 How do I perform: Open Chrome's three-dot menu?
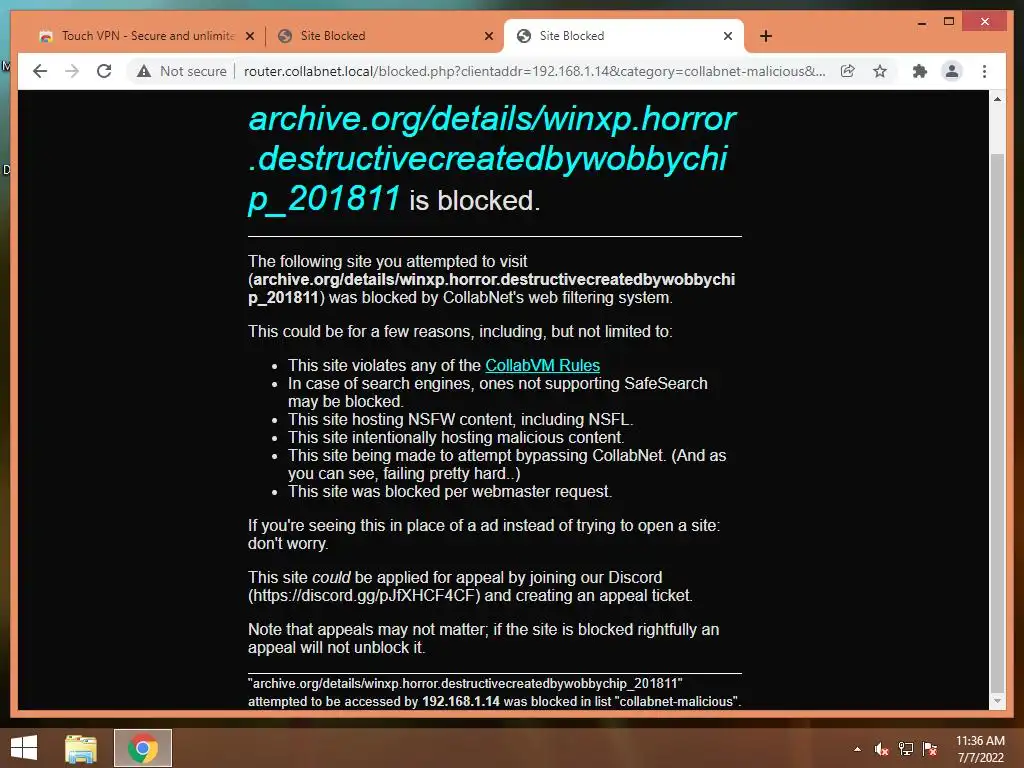click(x=984, y=71)
